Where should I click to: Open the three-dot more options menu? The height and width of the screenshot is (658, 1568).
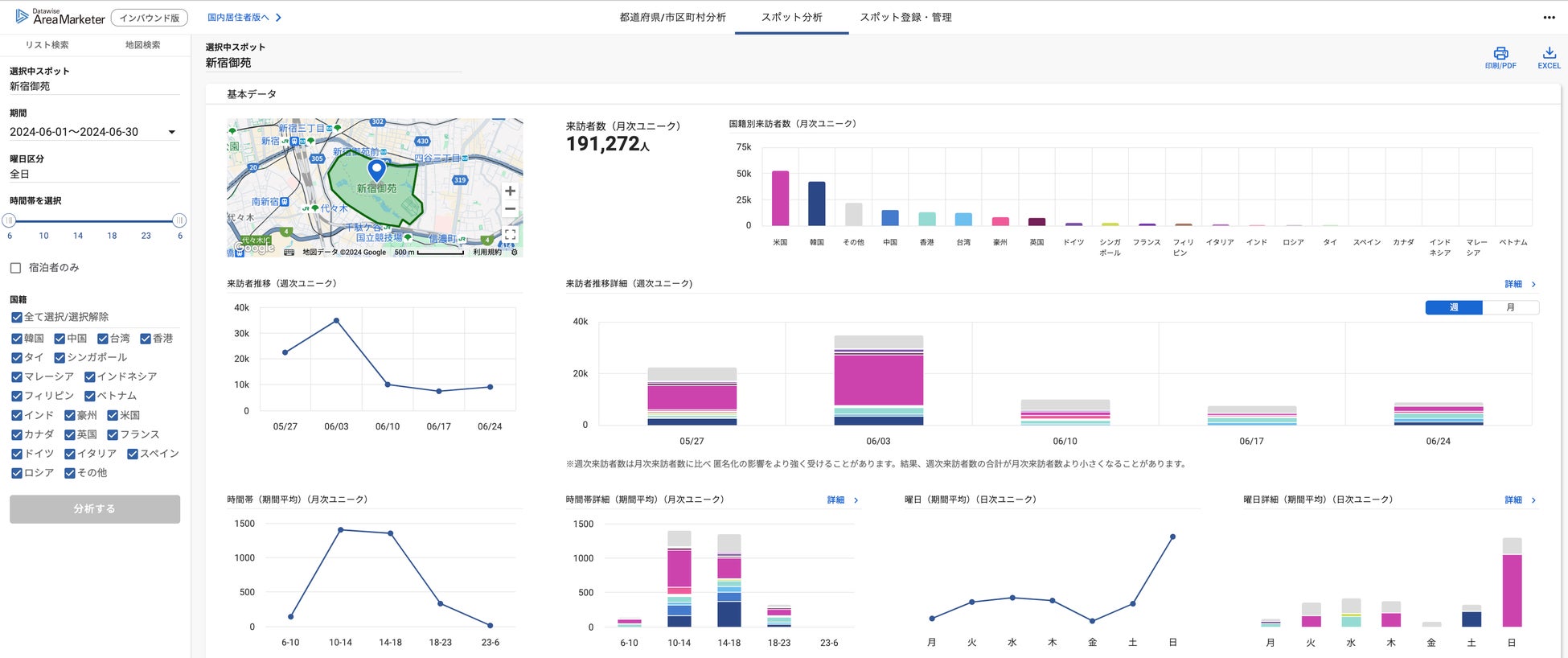(x=1550, y=18)
